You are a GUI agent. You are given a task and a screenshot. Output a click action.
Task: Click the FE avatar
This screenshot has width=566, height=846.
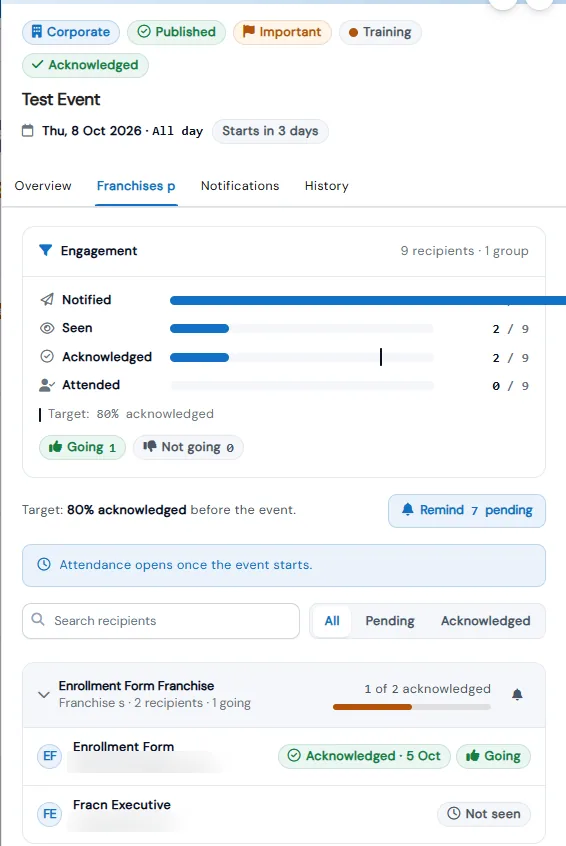click(x=50, y=814)
